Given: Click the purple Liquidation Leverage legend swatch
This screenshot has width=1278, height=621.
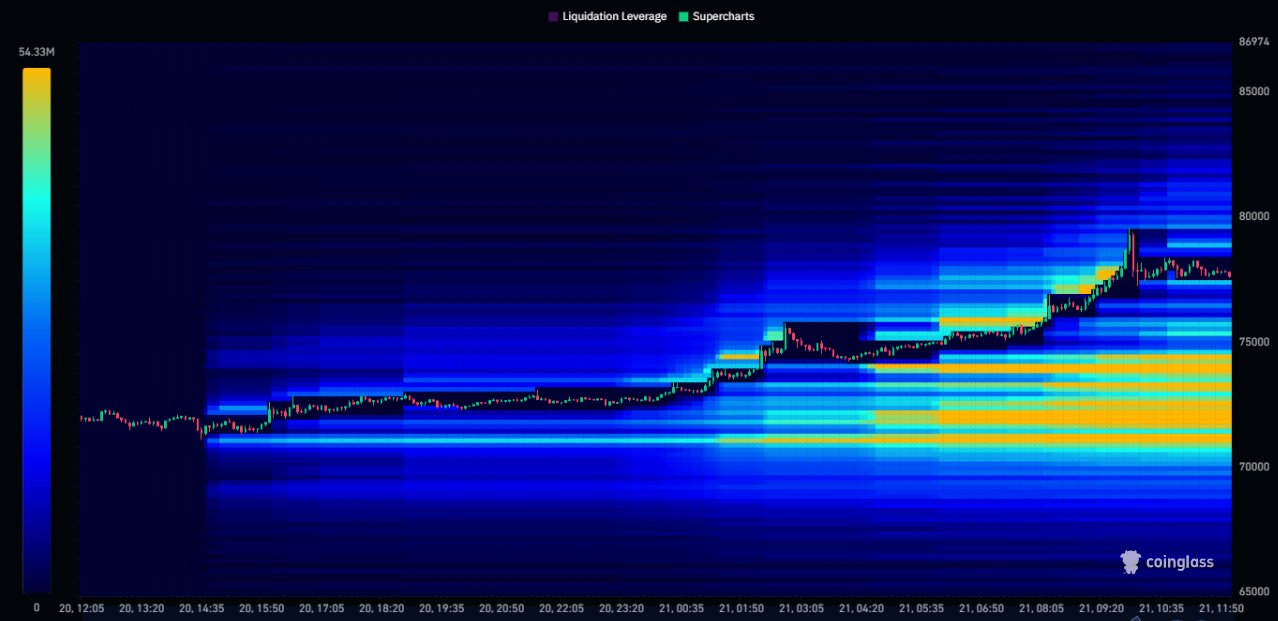Looking at the screenshot, I should click(x=553, y=17).
